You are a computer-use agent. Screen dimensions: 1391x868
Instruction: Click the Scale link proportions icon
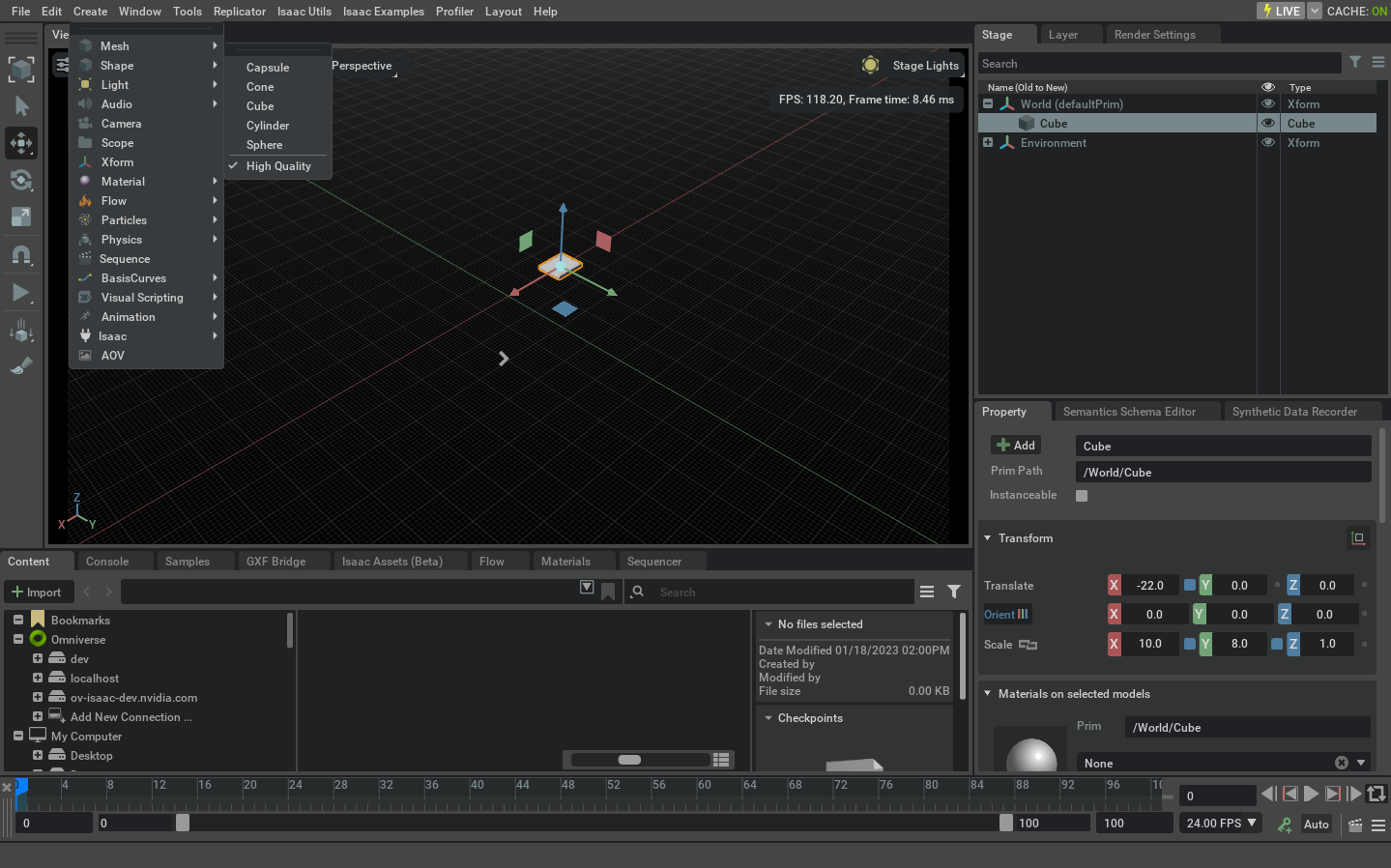(x=1028, y=645)
